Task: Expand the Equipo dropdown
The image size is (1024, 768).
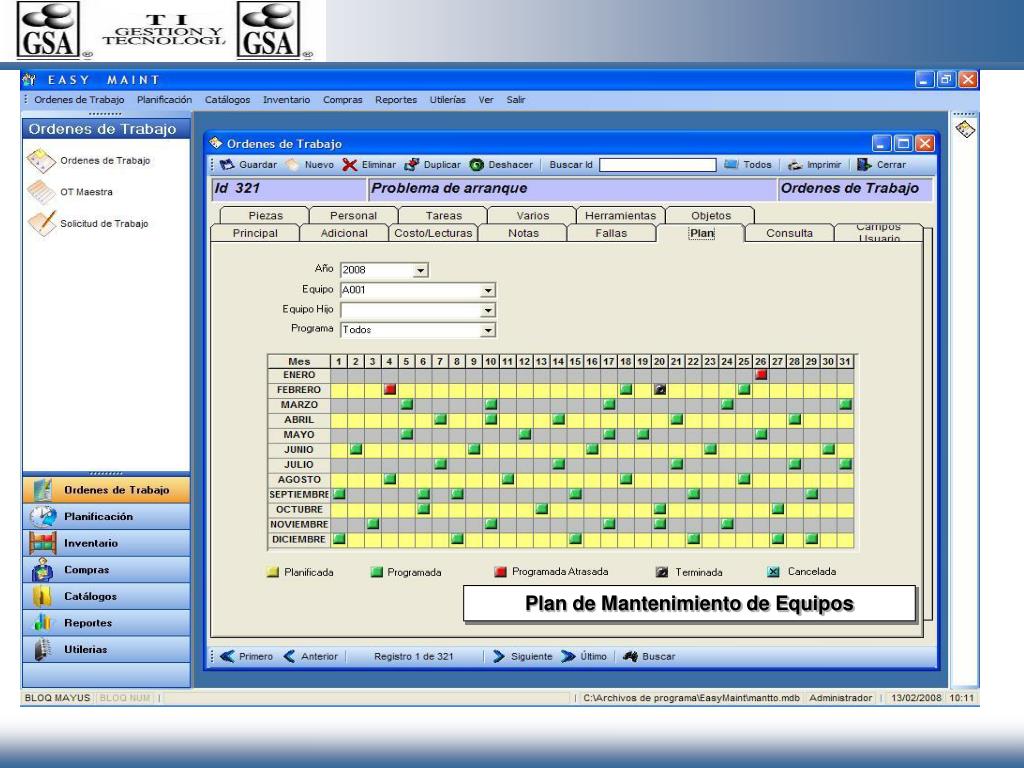Action: 489,290
